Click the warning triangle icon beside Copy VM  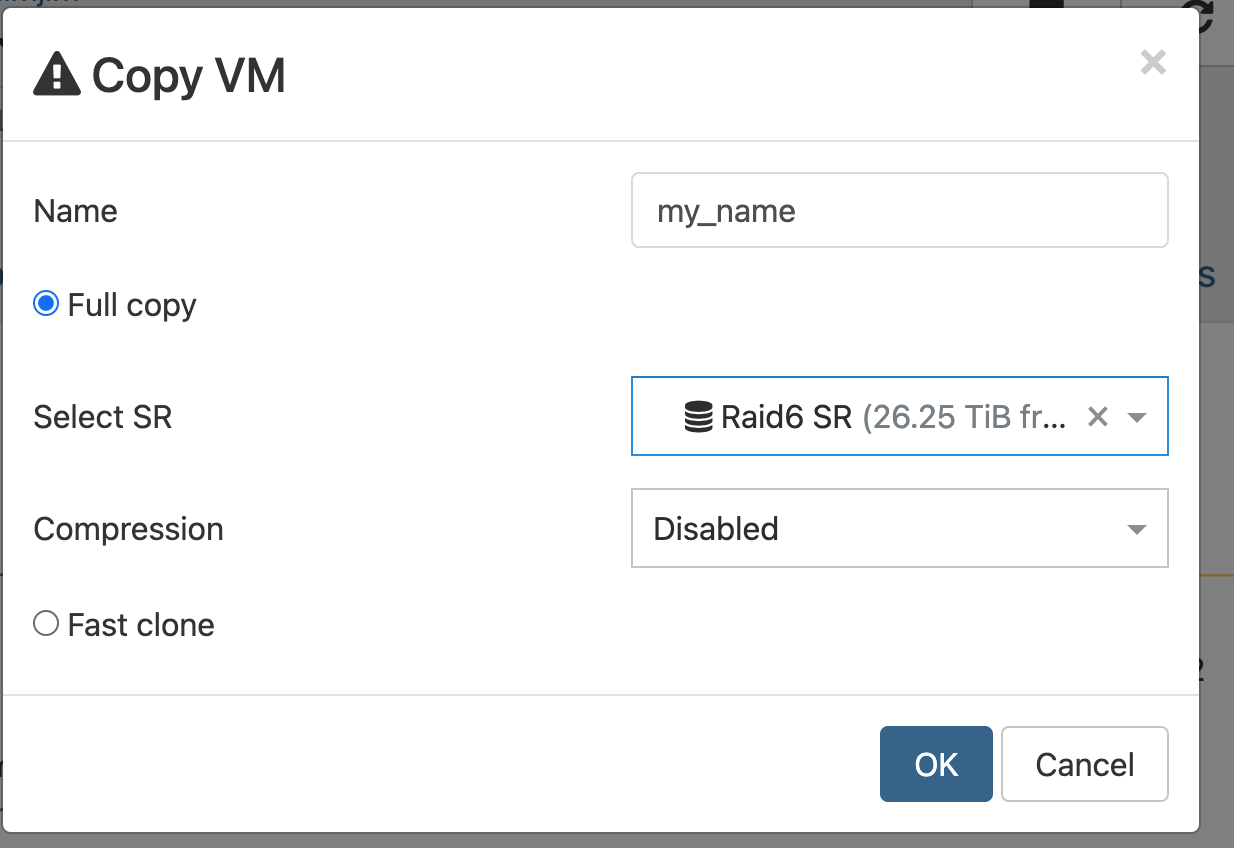[57, 75]
